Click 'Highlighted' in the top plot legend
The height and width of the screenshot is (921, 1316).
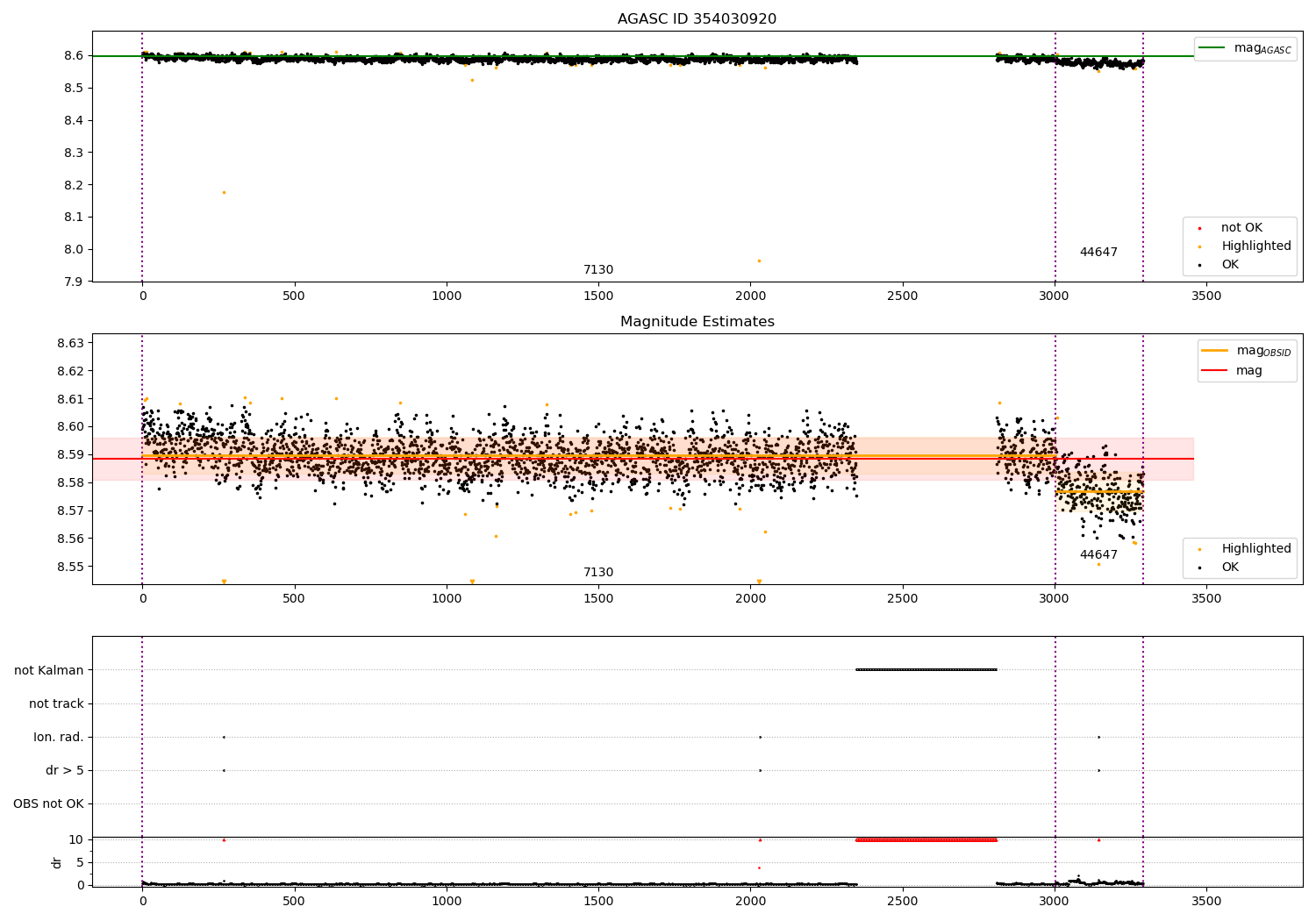point(1256,246)
